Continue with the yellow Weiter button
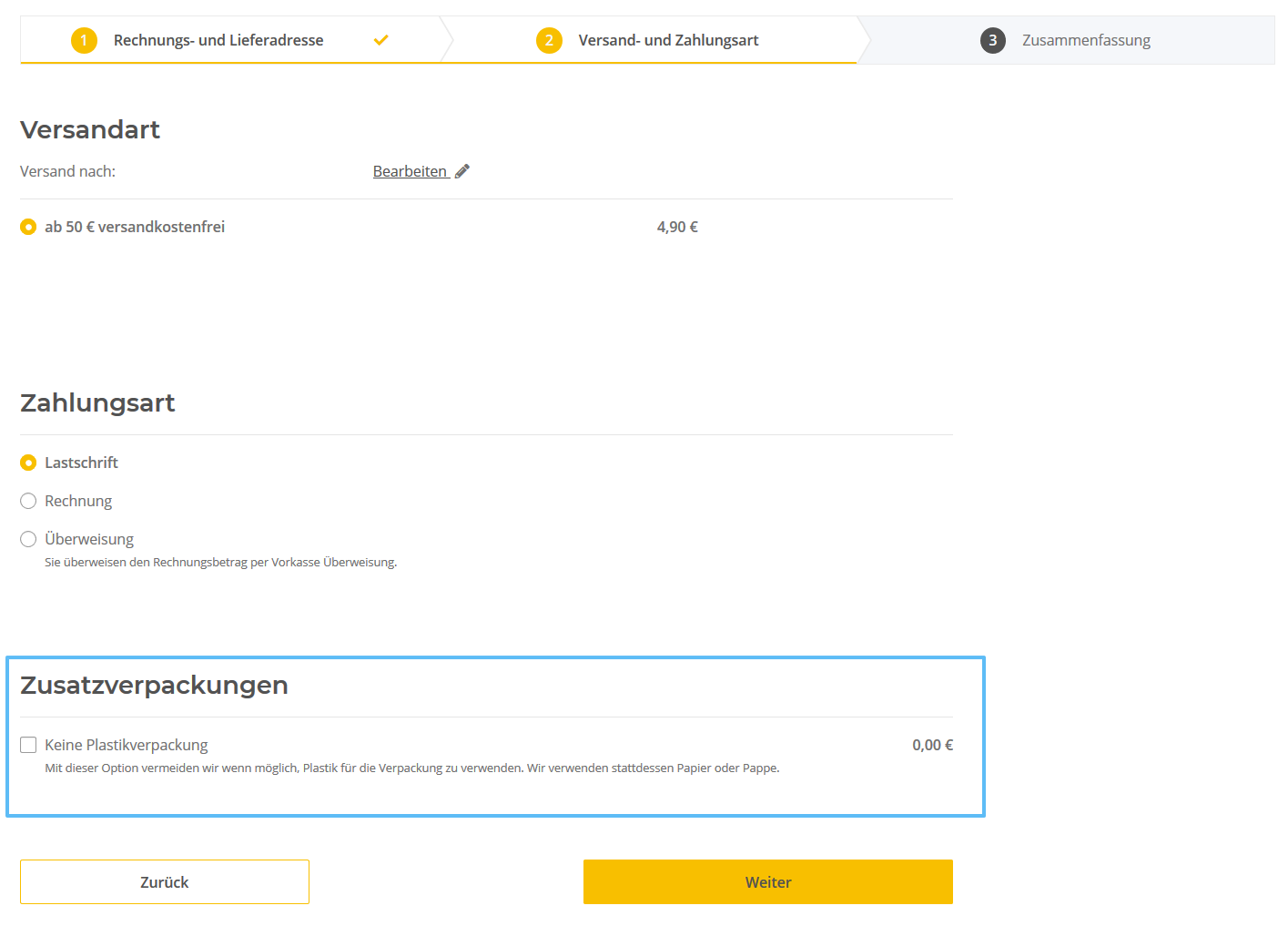1288x926 pixels. click(767, 881)
